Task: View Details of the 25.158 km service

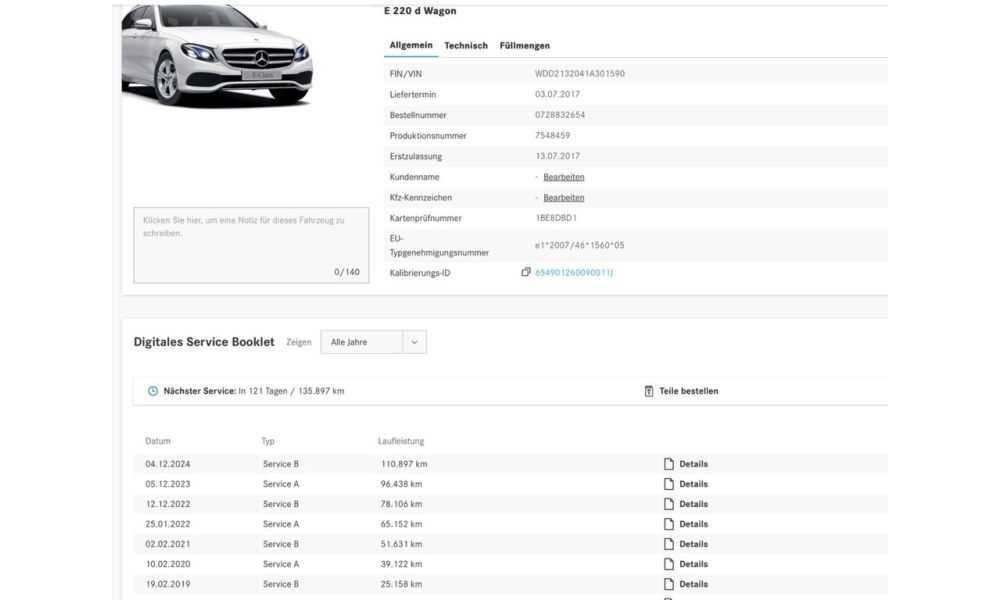Action: click(x=693, y=584)
